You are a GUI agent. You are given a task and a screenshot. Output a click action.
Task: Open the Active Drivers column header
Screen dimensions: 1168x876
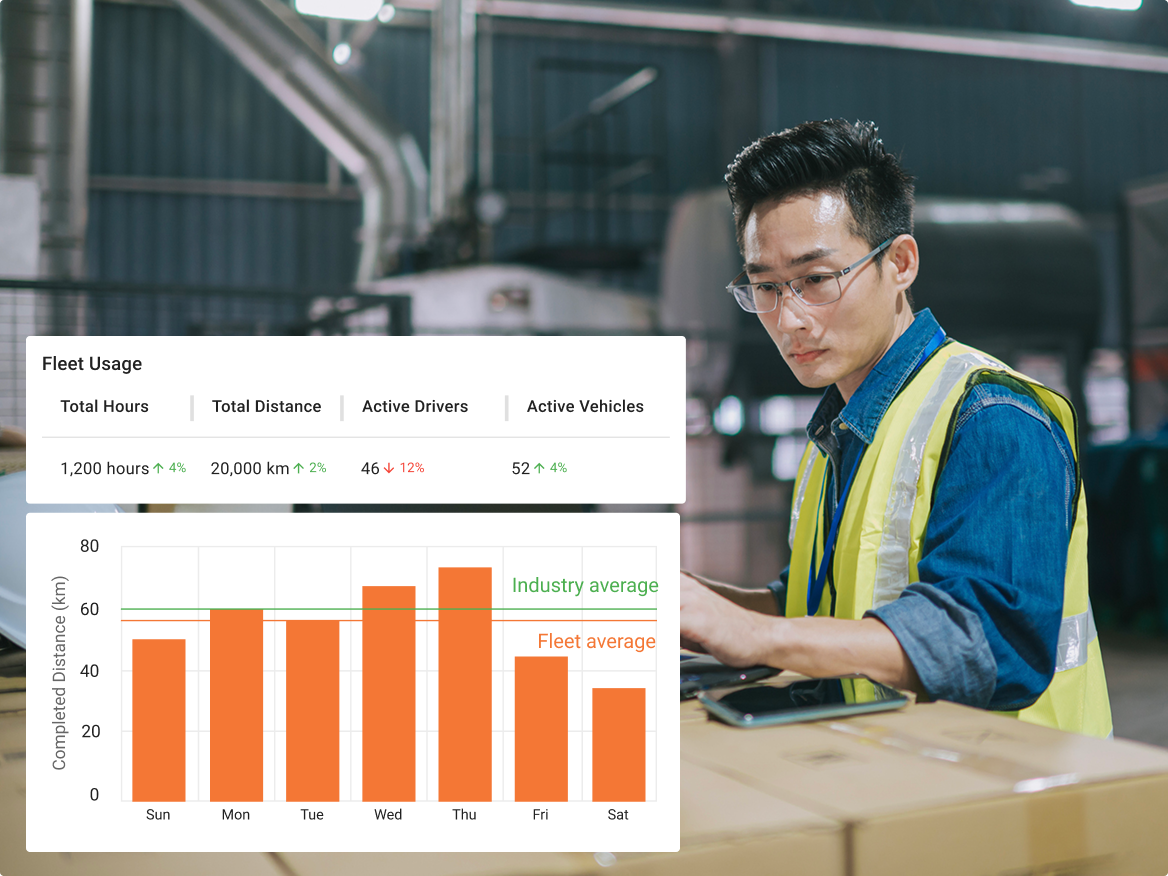pyautogui.click(x=415, y=407)
